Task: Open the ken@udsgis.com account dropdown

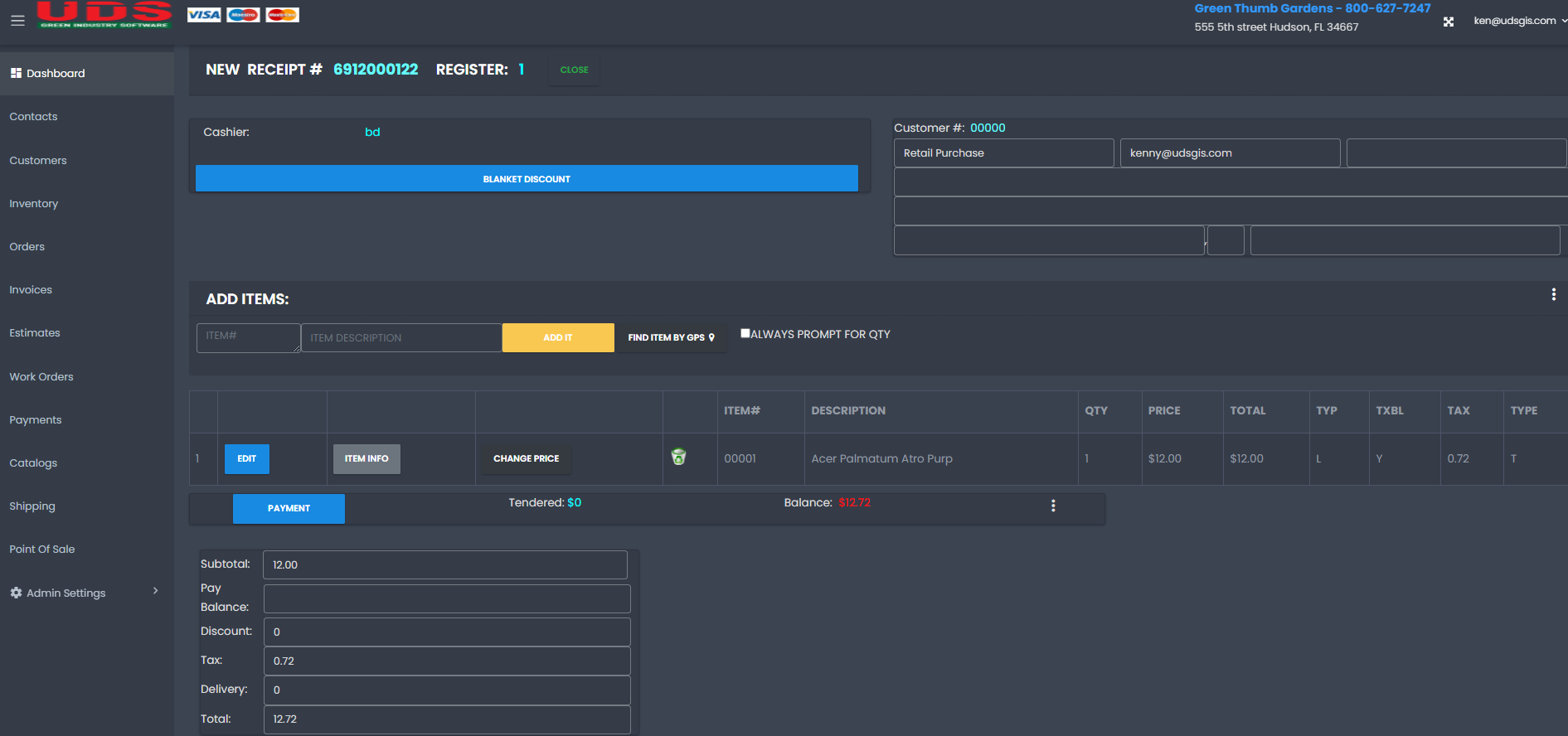Action: pos(1520,21)
